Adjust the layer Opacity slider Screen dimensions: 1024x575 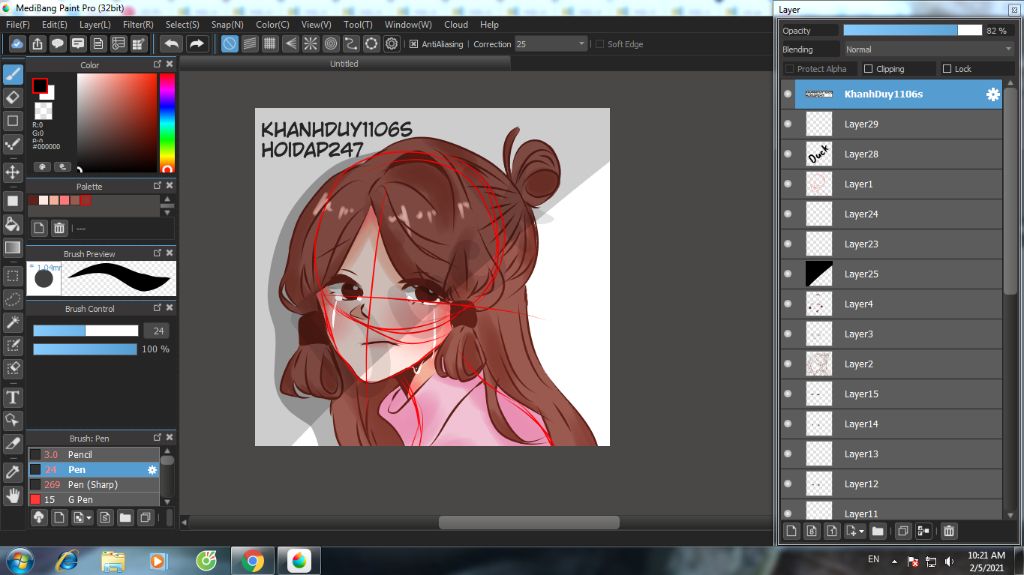(x=912, y=31)
